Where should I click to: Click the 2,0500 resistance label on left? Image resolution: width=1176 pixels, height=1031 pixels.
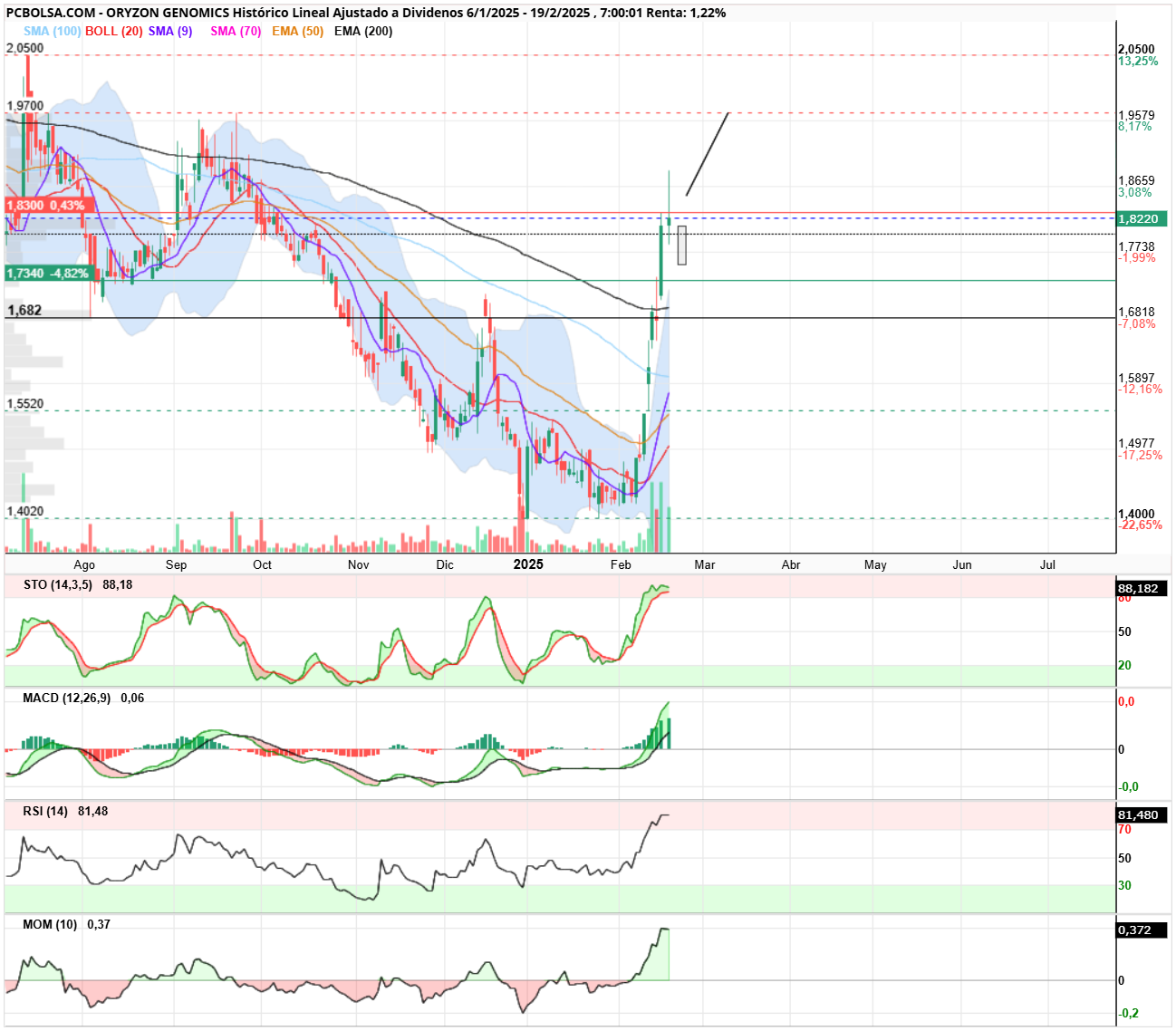[24, 48]
